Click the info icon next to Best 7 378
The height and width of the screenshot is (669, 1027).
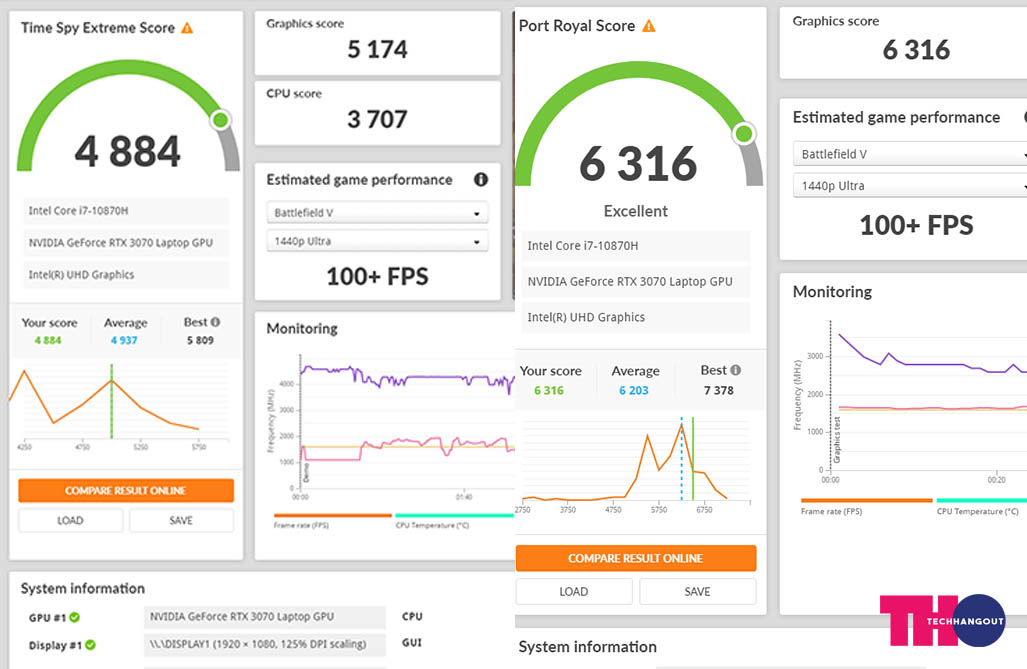point(736,370)
